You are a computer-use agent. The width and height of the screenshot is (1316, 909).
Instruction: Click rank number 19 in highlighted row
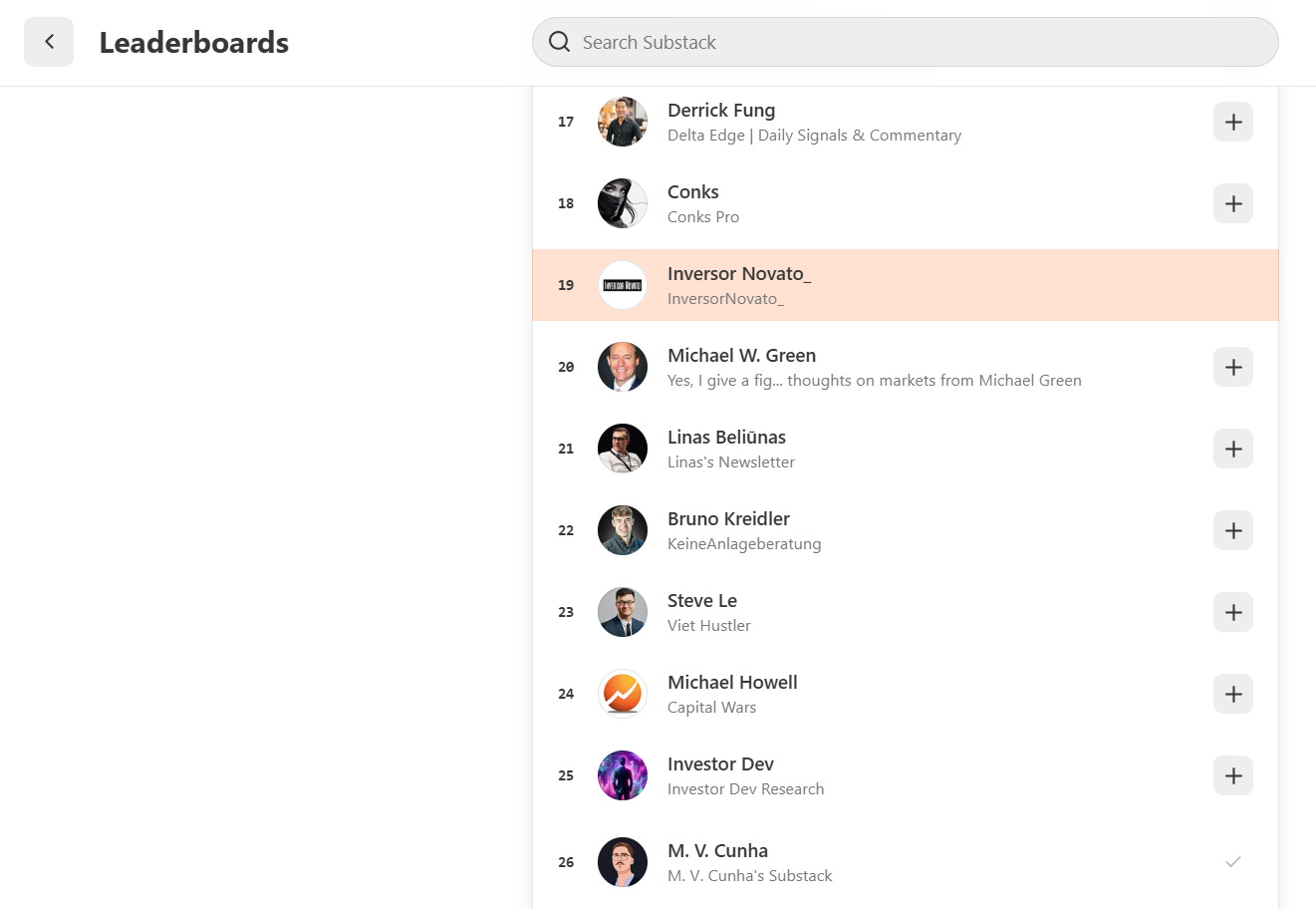click(566, 285)
